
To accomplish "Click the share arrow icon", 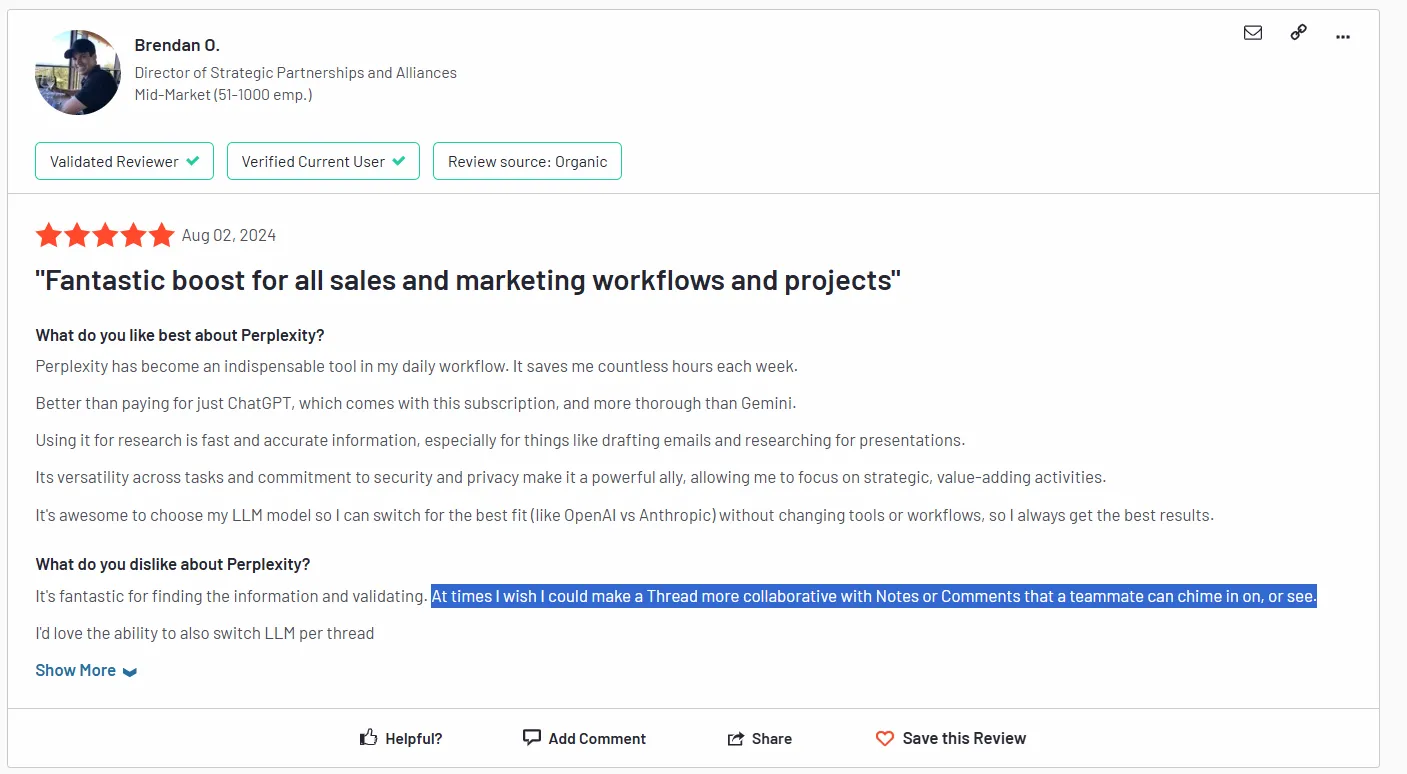I will click(736, 739).
